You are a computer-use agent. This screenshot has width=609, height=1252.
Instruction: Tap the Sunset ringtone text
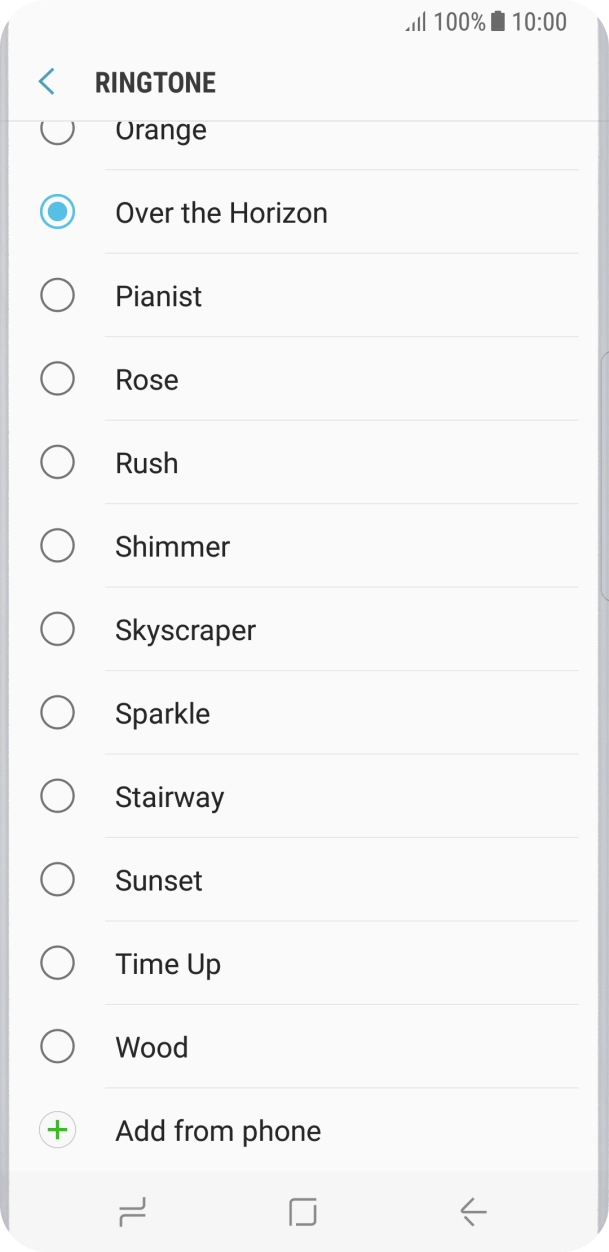(x=159, y=881)
